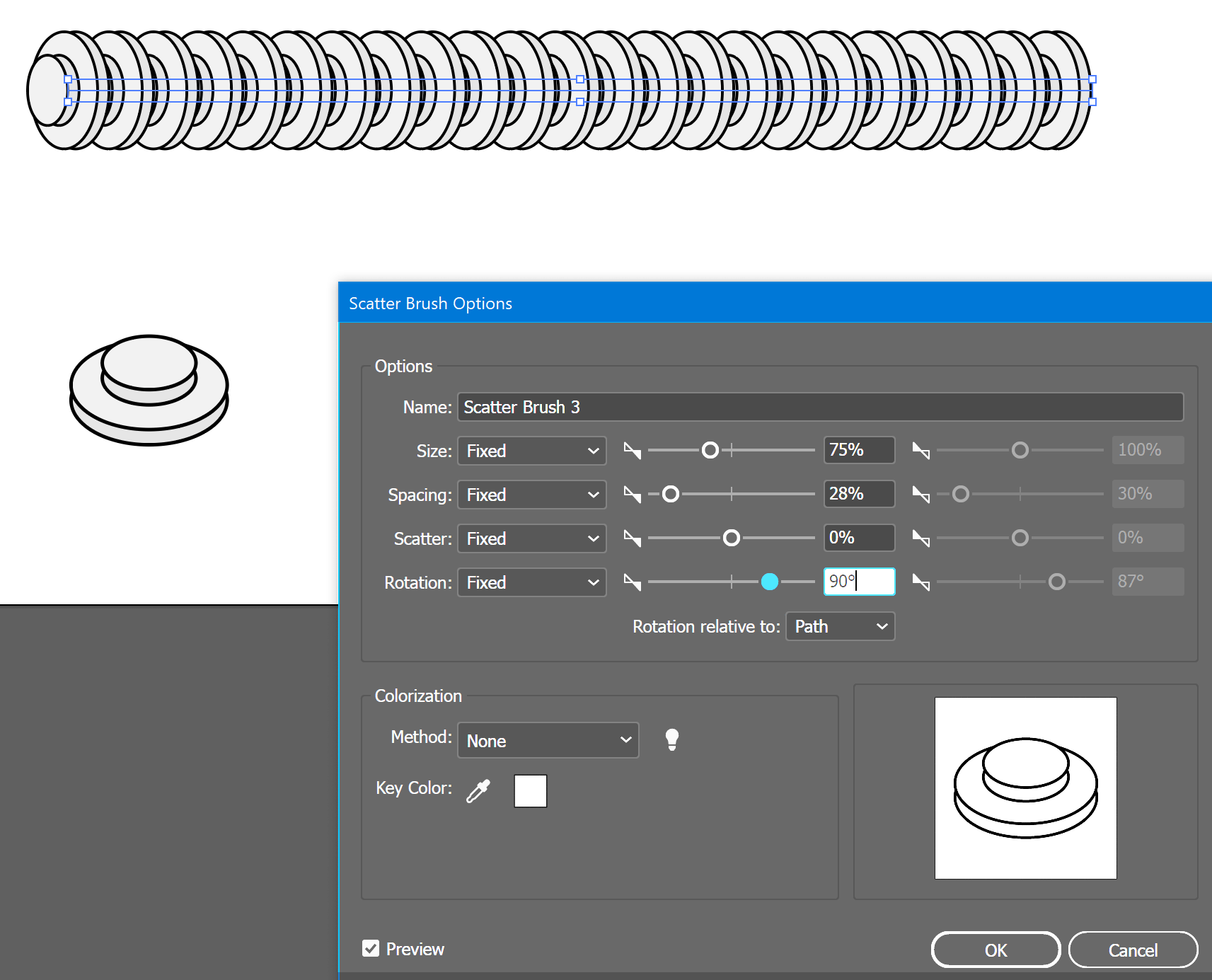
Task: Open the Spacing Fixed dropdown
Action: [531, 495]
